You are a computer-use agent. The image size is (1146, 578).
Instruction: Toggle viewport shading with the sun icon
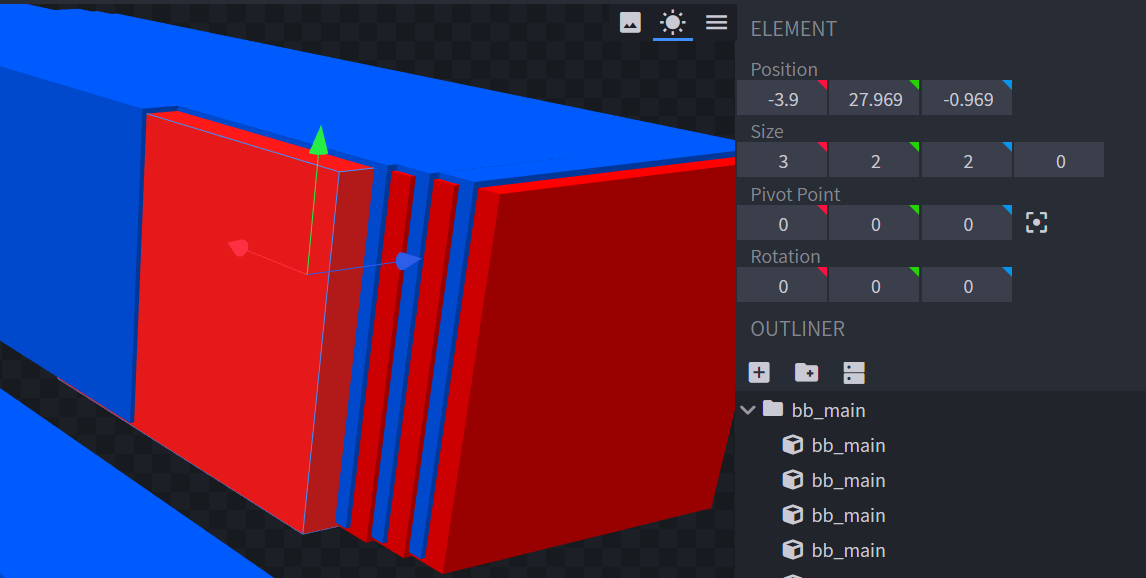(673, 22)
